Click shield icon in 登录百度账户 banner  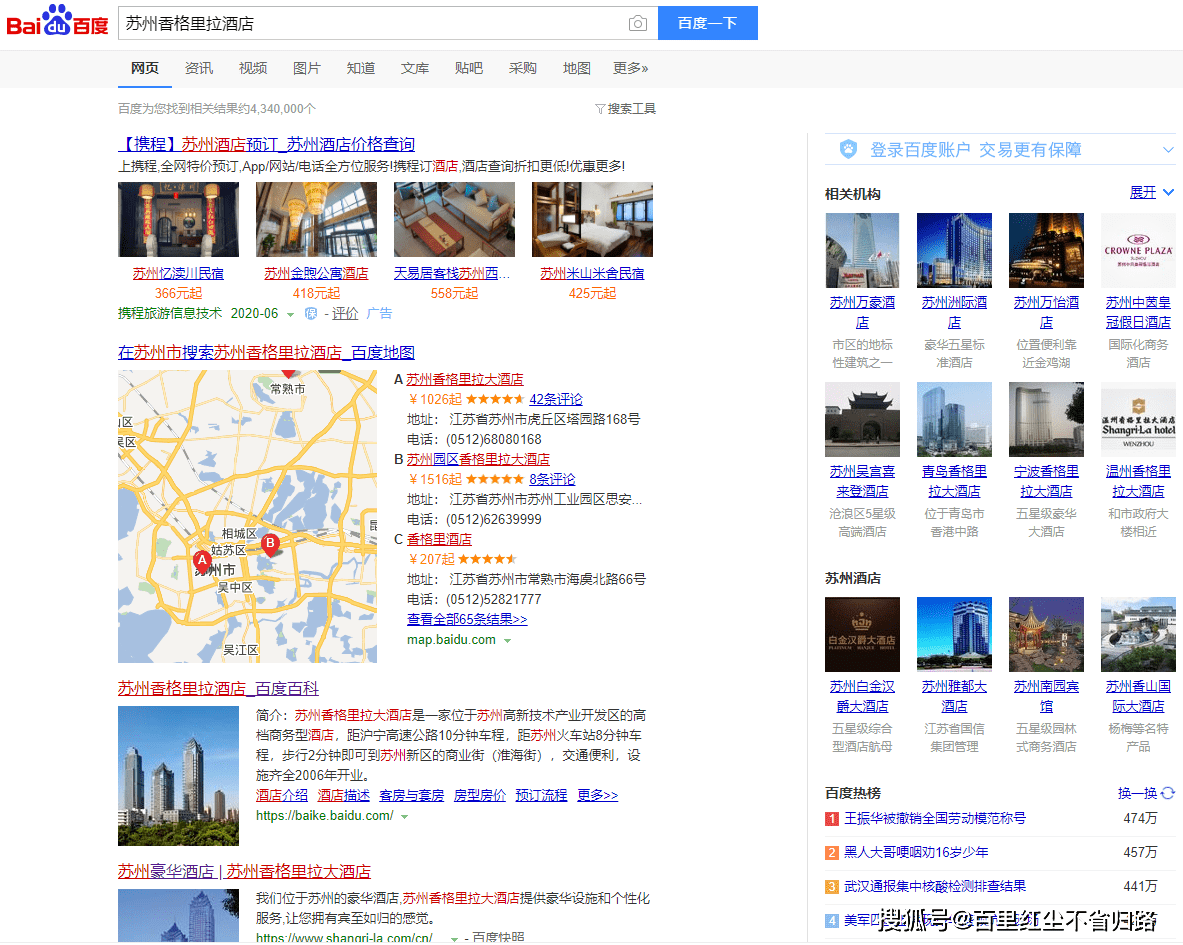(x=848, y=149)
